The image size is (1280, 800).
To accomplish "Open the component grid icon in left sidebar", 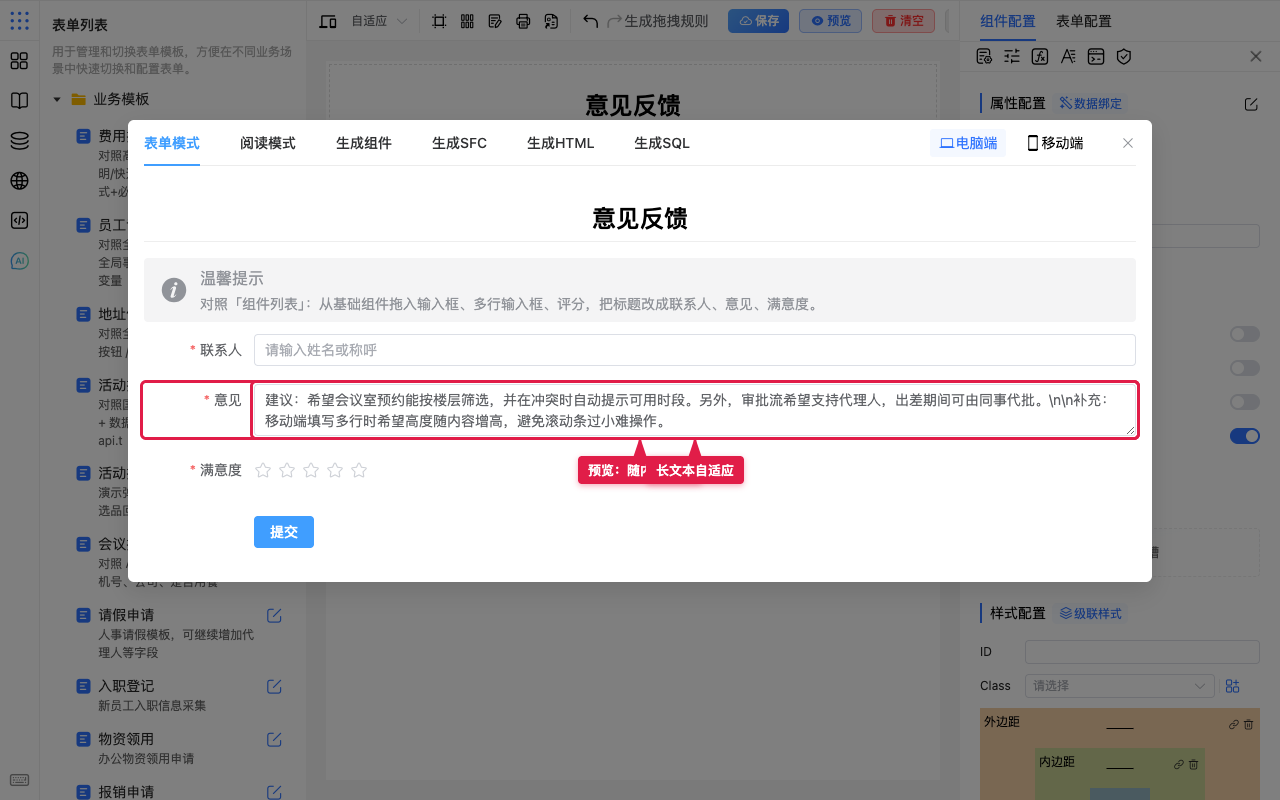I will (19, 61).
